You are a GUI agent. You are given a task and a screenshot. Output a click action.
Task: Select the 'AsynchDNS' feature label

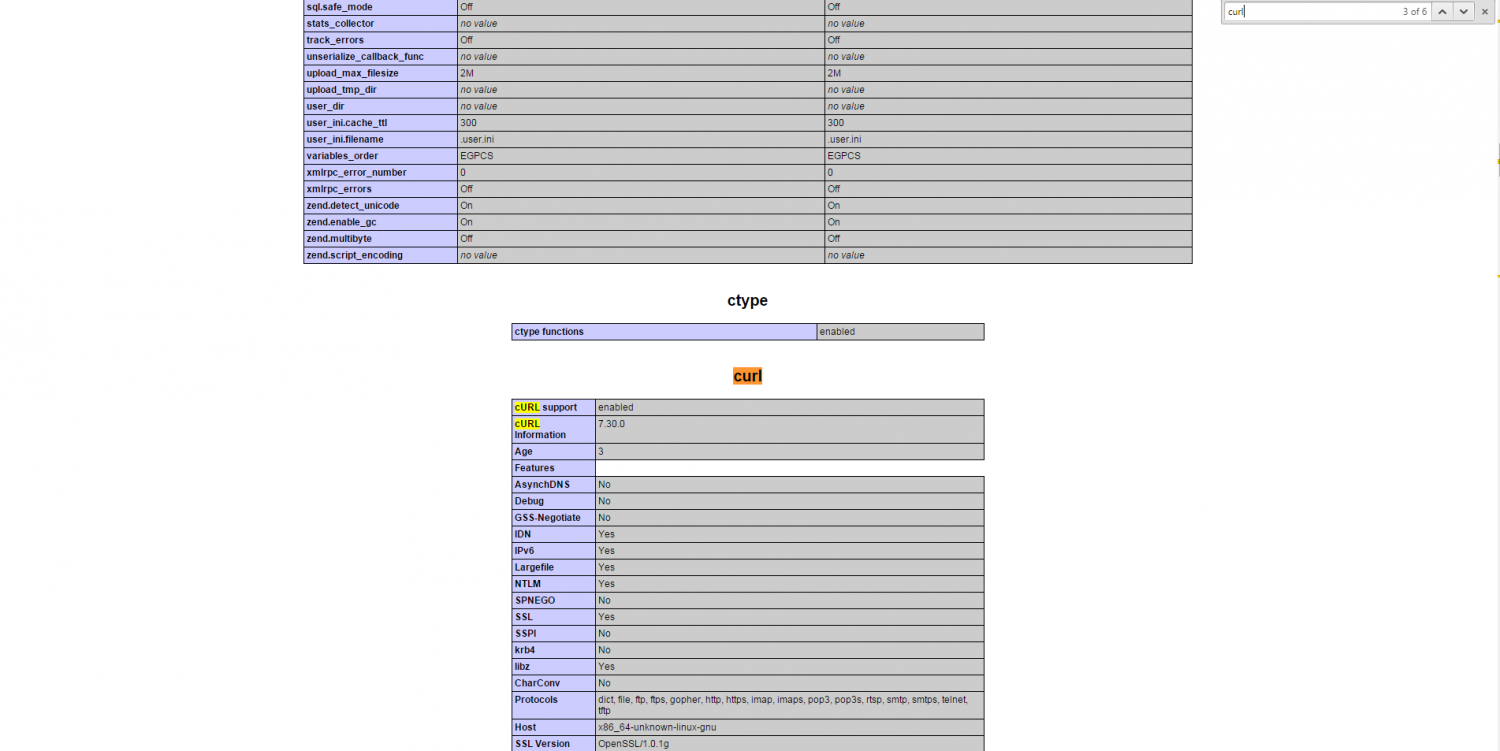541,484
